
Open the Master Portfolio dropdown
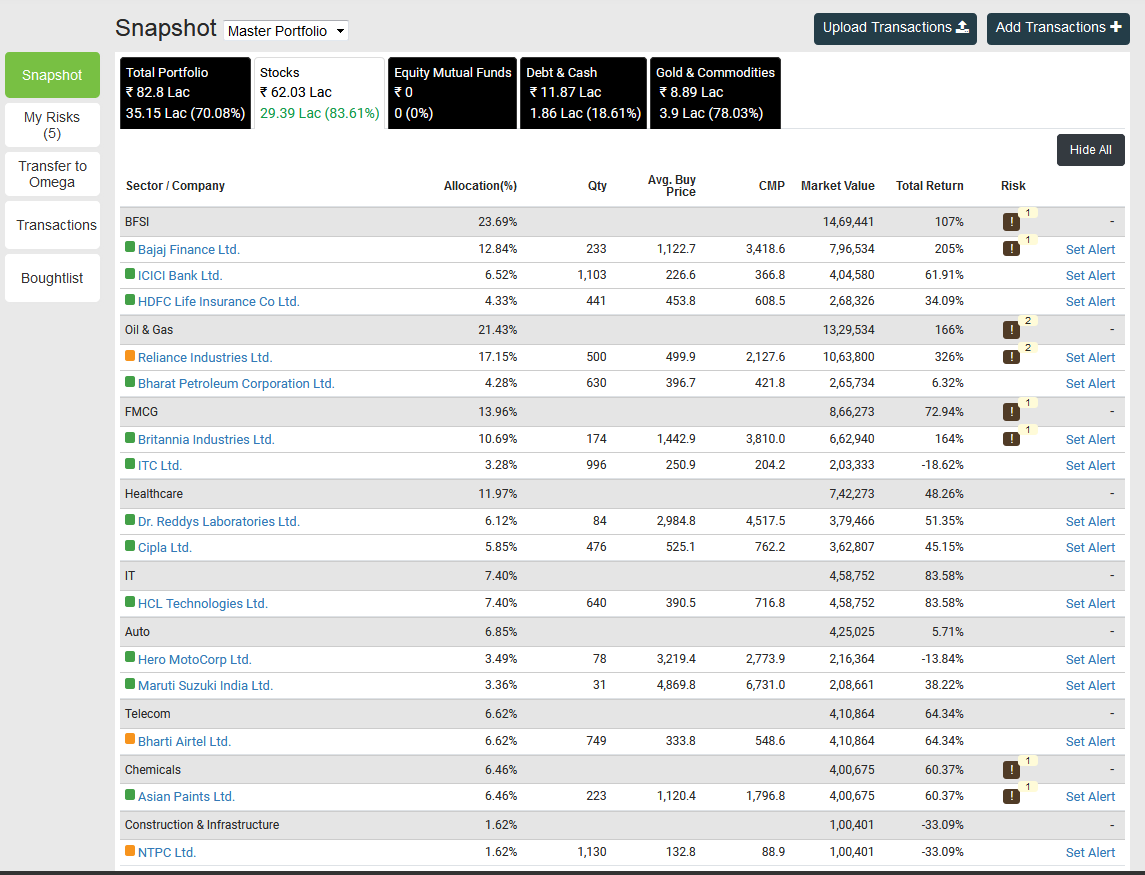pos(286,31)
